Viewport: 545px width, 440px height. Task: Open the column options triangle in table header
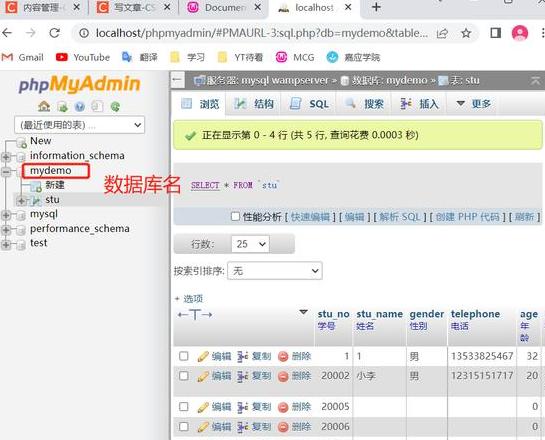pos(303,312)
